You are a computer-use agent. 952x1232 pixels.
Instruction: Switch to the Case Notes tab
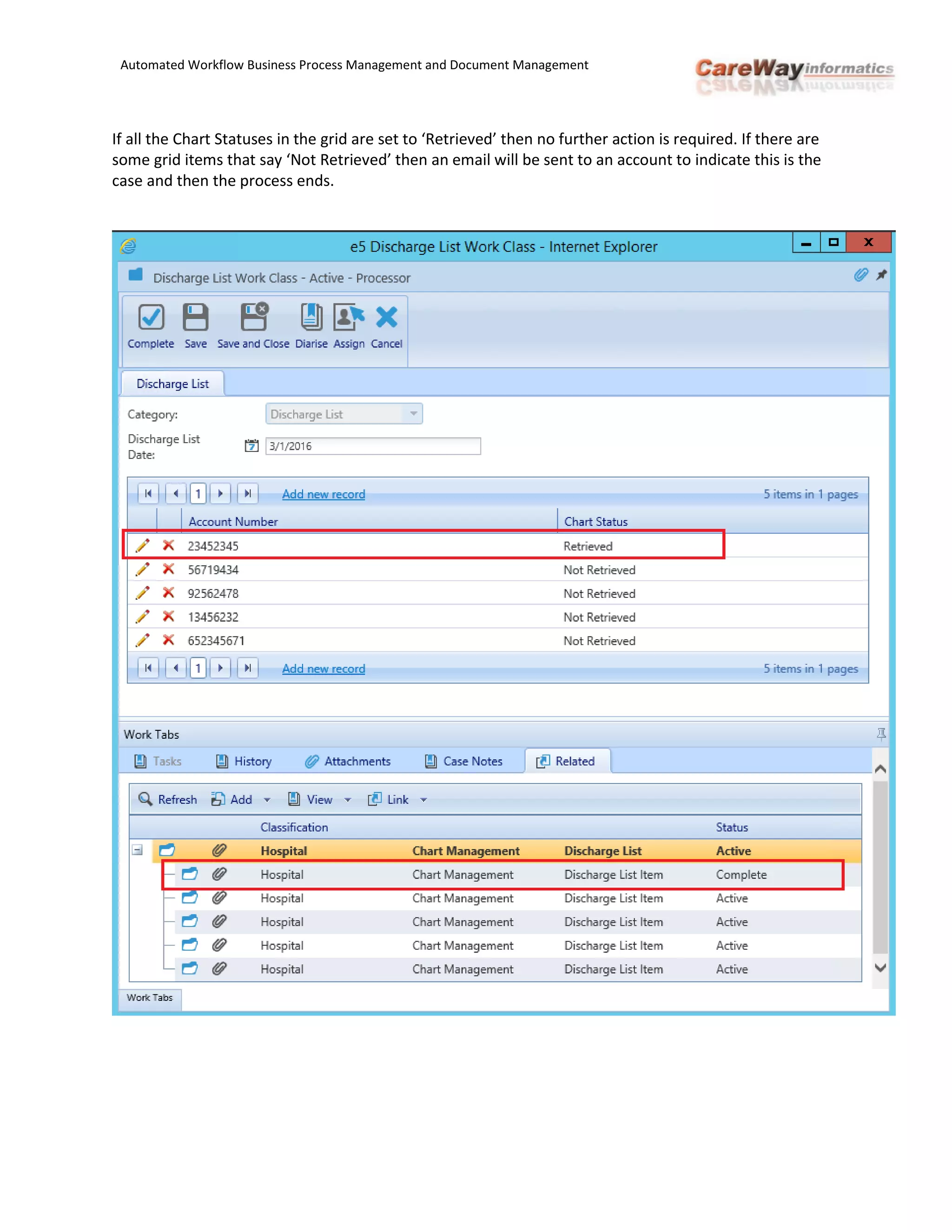pyautogui.click(x=463, y=761)
